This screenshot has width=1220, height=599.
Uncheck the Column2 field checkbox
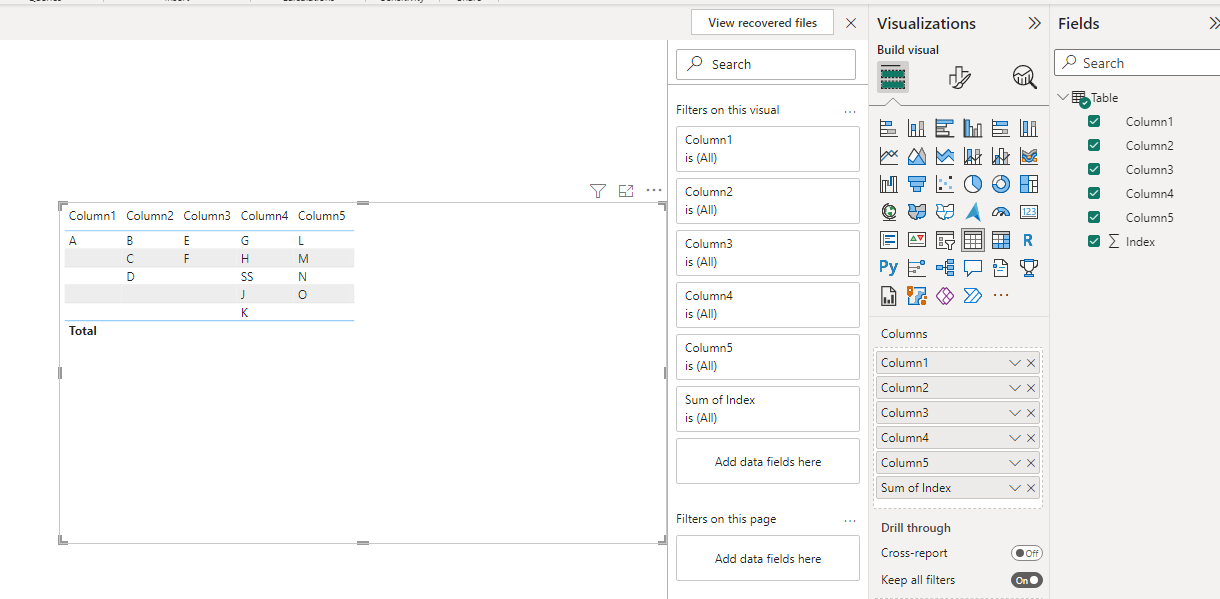click(x=1094, y=145)
